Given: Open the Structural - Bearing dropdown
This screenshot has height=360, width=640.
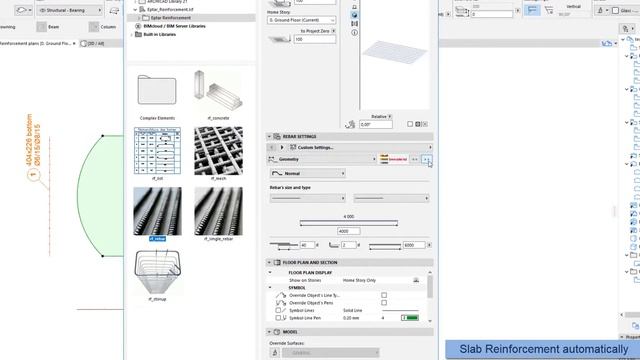Looking at the screenshot, I should 69,10.
